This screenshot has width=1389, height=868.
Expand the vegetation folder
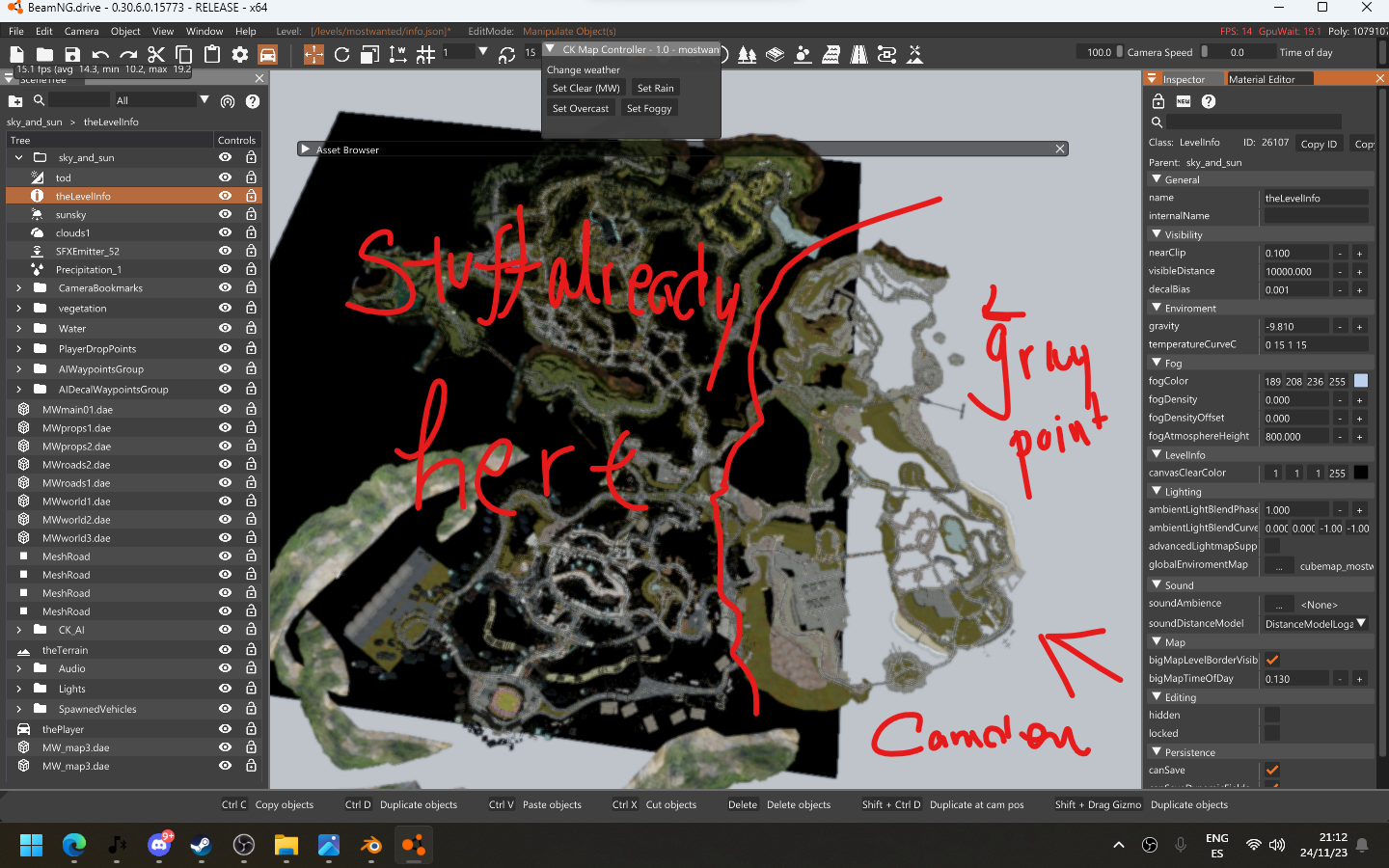pos(18,308)
